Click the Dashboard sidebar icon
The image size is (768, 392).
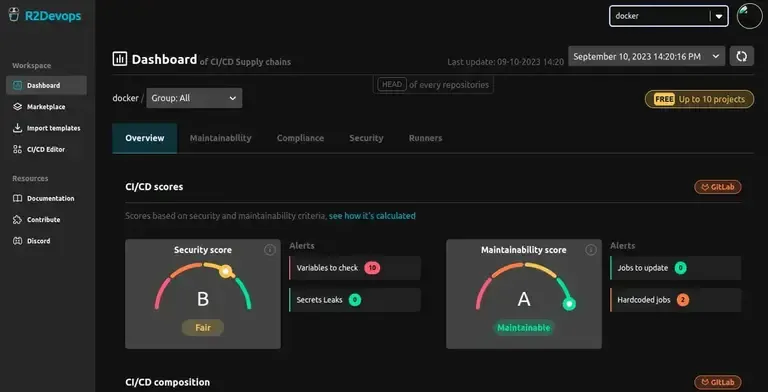[x=18, y=85]
